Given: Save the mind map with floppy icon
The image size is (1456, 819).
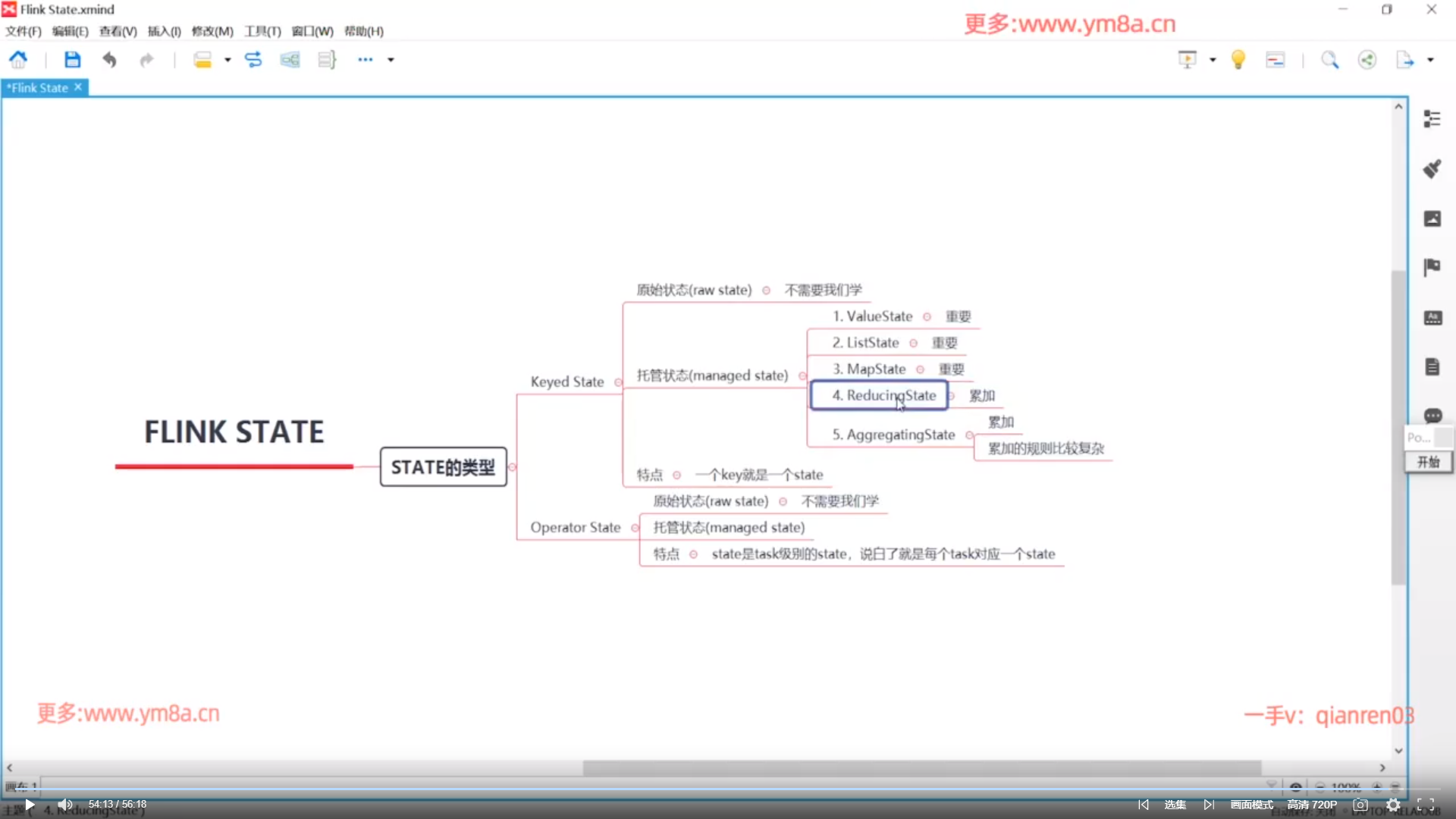Looking at the screenshot, I should pyautogui.click(x=72, y=59).
